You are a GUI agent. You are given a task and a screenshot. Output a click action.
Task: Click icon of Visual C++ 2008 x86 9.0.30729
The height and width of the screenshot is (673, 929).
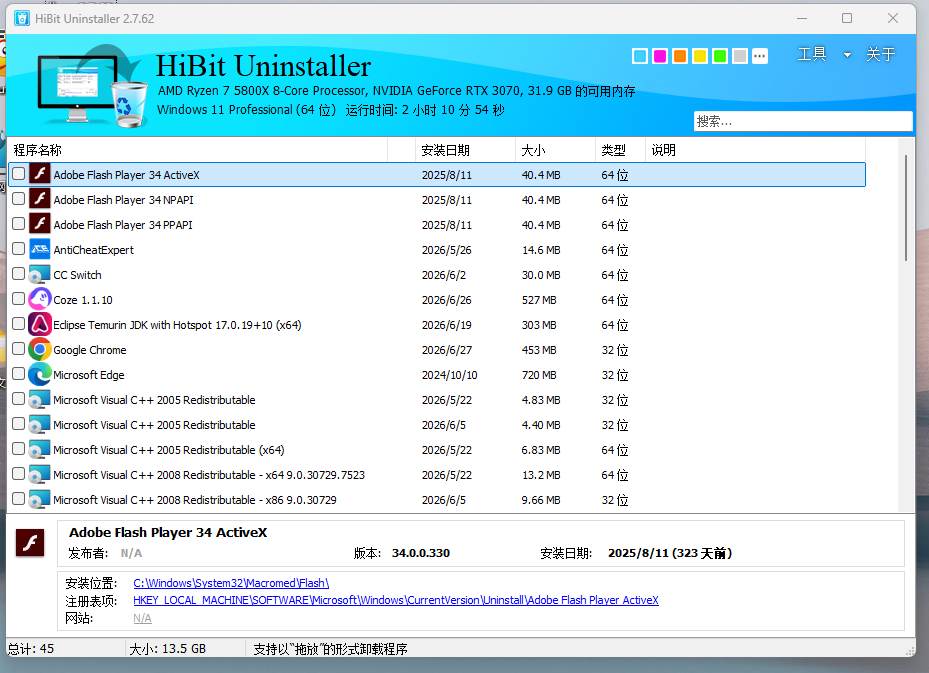40,499
